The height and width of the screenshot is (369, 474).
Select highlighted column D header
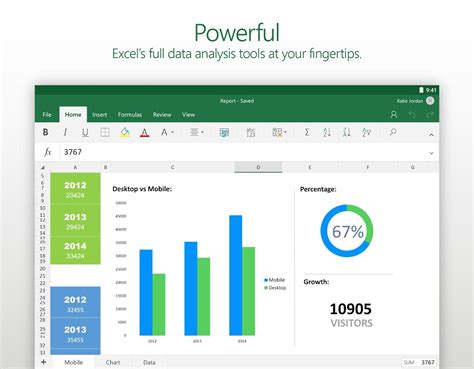[258, 167]
